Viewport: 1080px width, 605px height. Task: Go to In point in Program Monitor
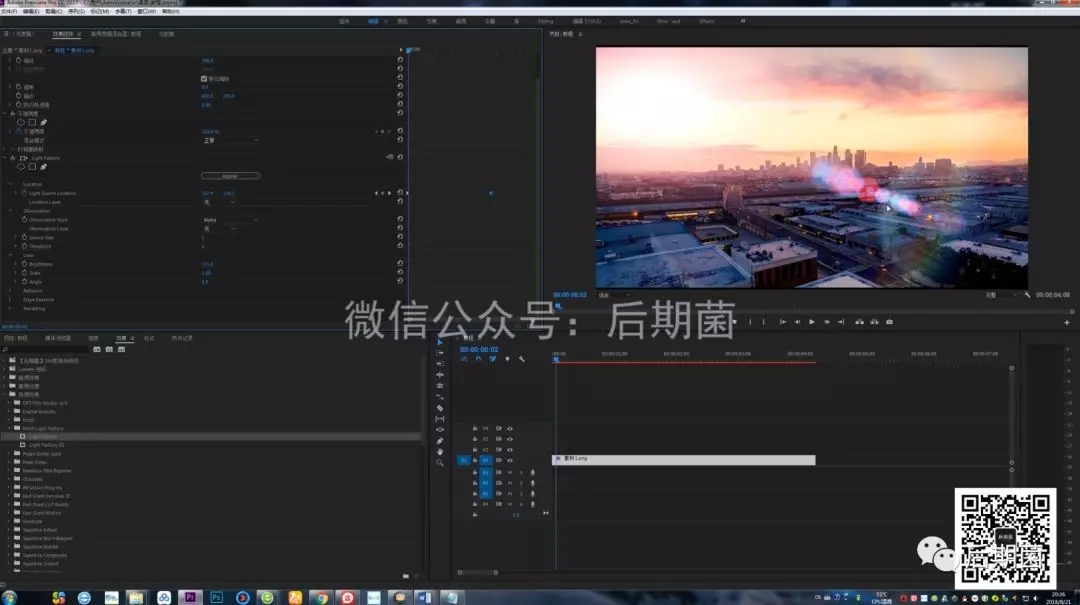coord(783,322)
